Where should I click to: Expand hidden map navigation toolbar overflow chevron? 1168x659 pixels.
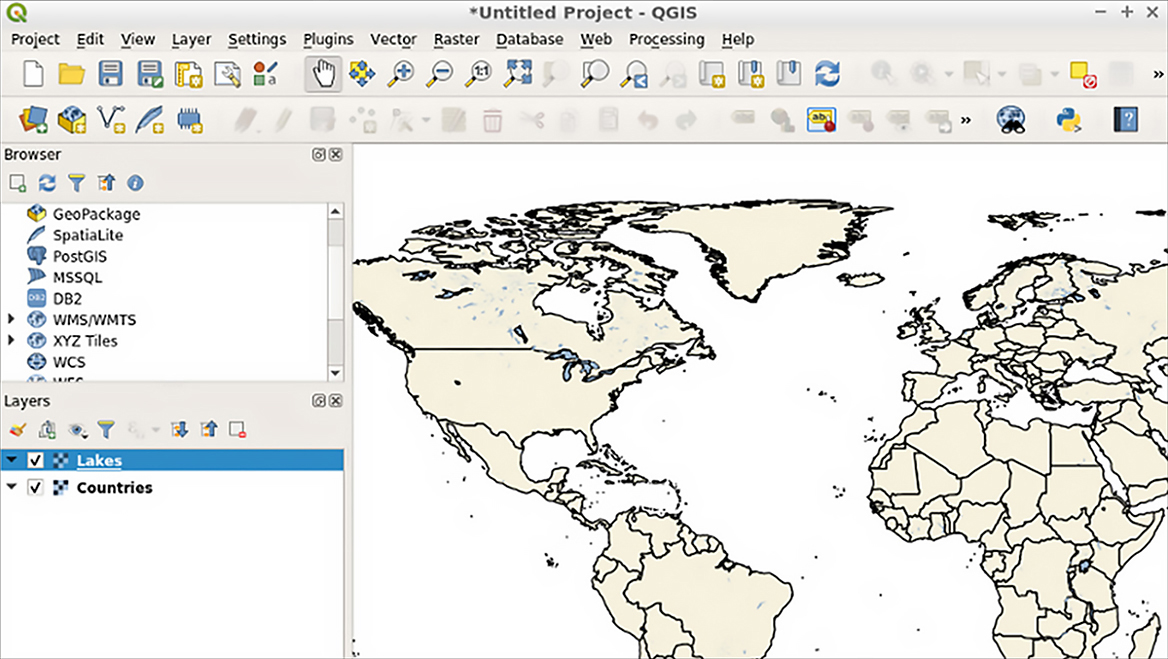click(x=1158, y=74)
